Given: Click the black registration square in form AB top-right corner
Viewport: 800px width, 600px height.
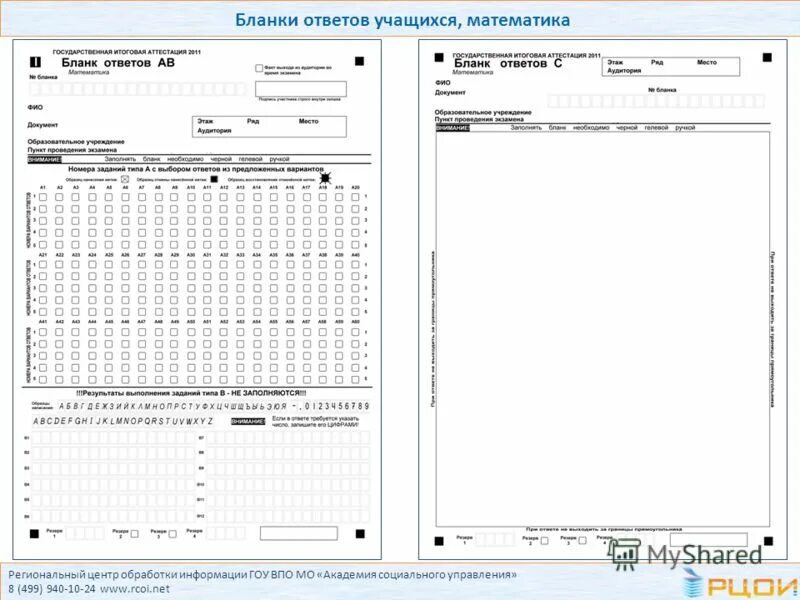Looking at the screenshot, I should click(360, 60).
